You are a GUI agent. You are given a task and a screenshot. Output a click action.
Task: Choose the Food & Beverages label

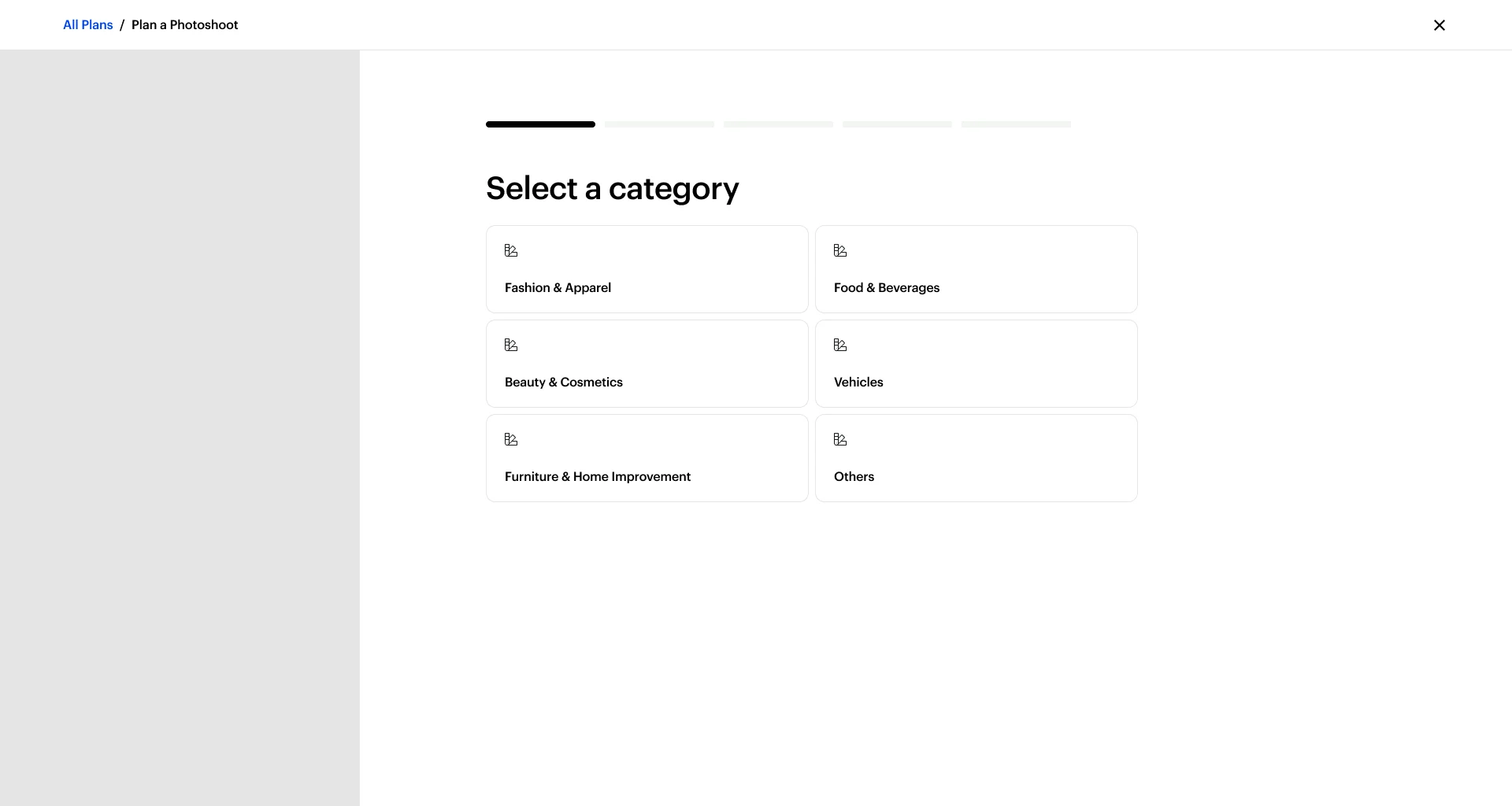[887, 288]
